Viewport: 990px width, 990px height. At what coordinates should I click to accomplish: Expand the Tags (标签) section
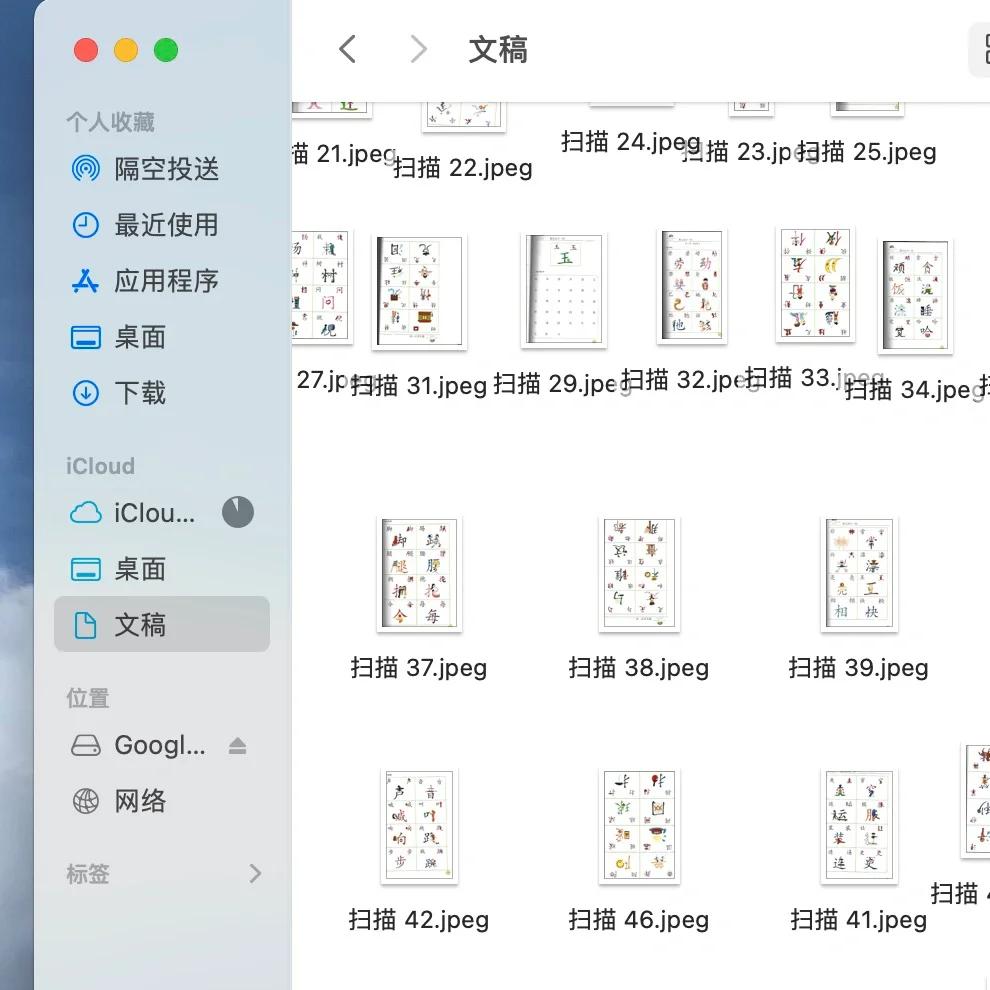point(255,874)
